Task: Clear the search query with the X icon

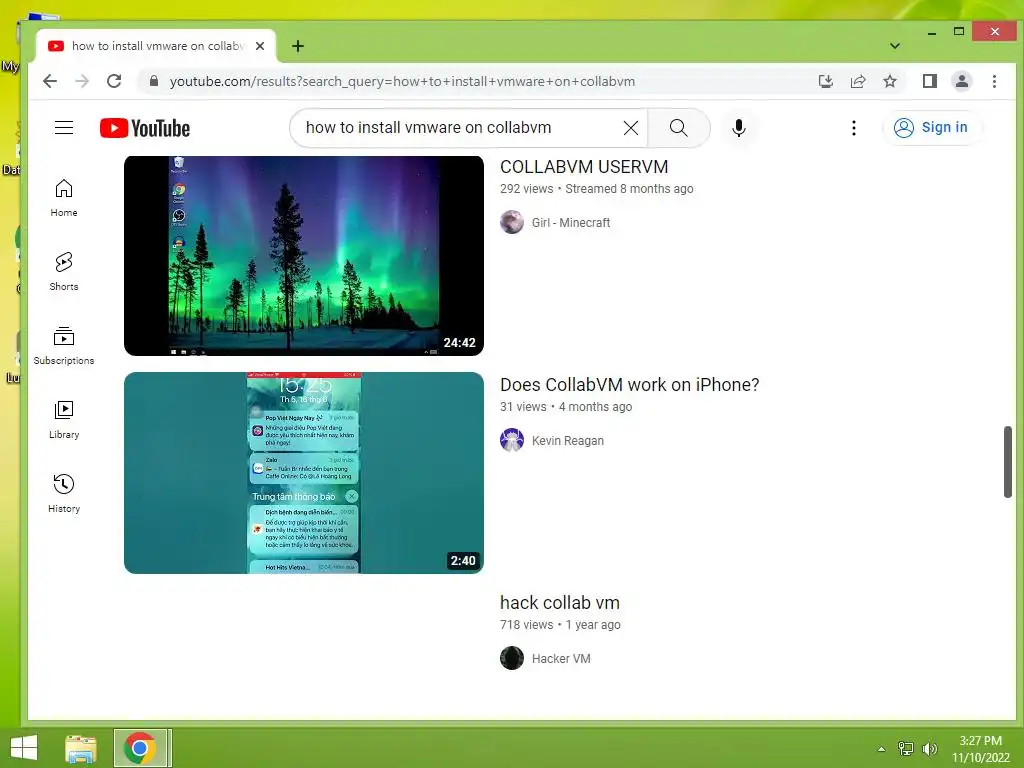Action: click(x=630, y=128)
